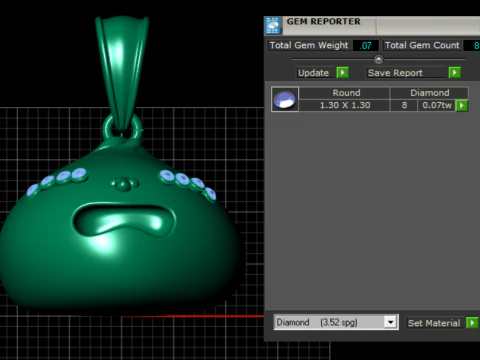Click the 1.30 X 1.30 size cell

[344, 105]
